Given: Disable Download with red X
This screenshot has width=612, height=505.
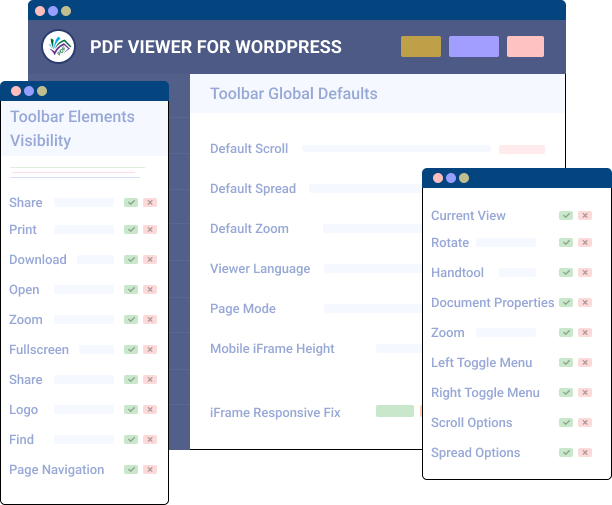Looking at the screenshot, I should (x=150, y=260).
